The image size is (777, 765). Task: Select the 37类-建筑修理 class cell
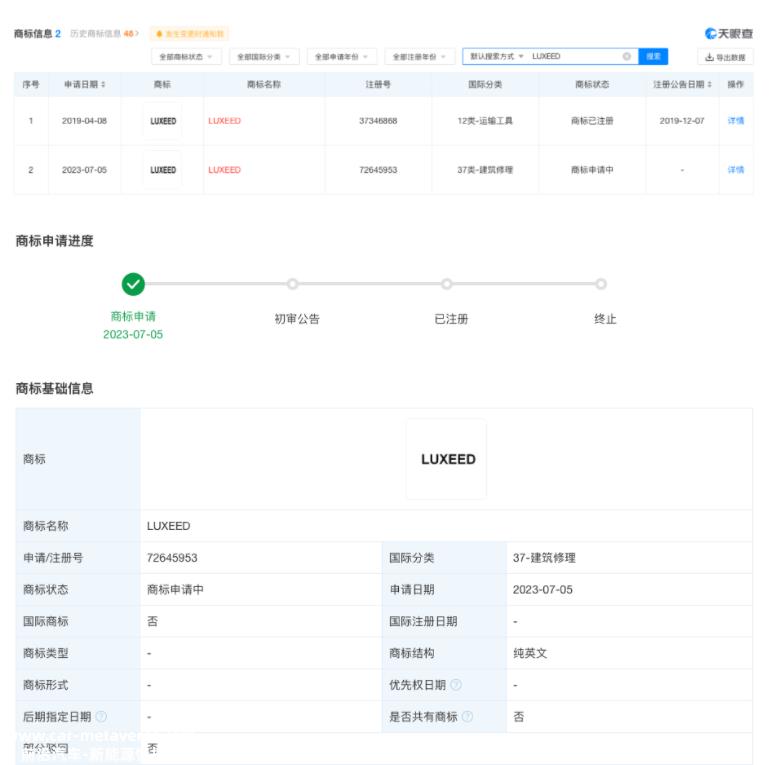click(485, 170)
